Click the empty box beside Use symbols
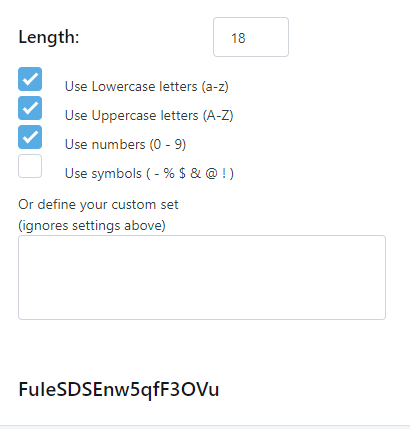The height and width of the screenshot is (429, 410). tap(30, 166)
